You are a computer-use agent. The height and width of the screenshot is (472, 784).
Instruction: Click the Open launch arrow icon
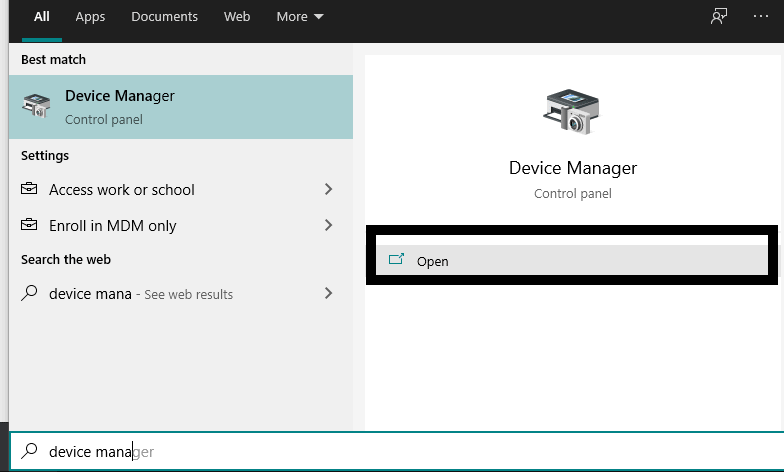(396, 259)
